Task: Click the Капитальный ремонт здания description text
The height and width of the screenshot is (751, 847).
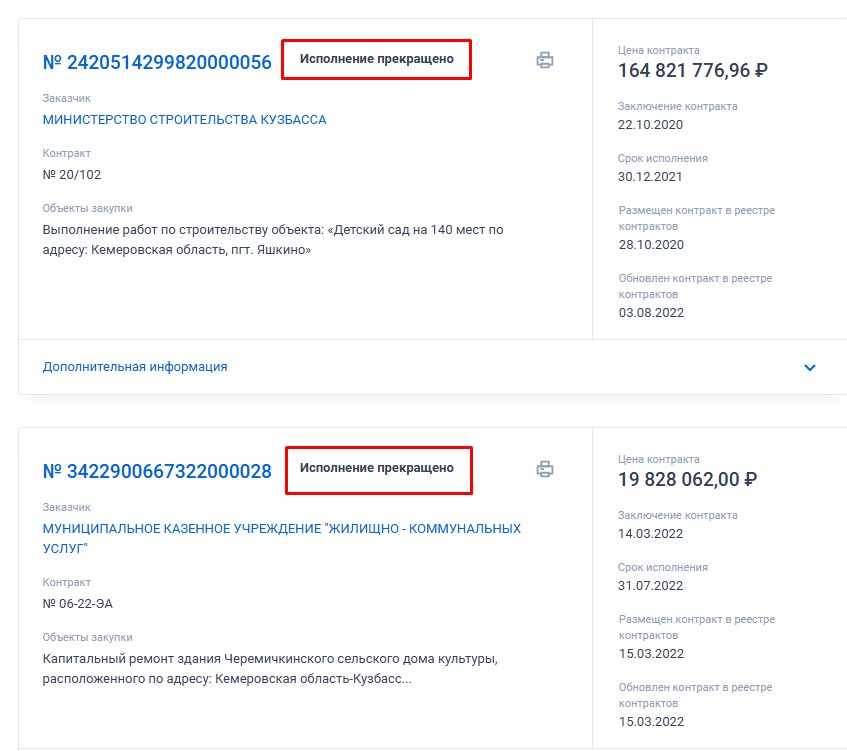Action: point(270,669)
